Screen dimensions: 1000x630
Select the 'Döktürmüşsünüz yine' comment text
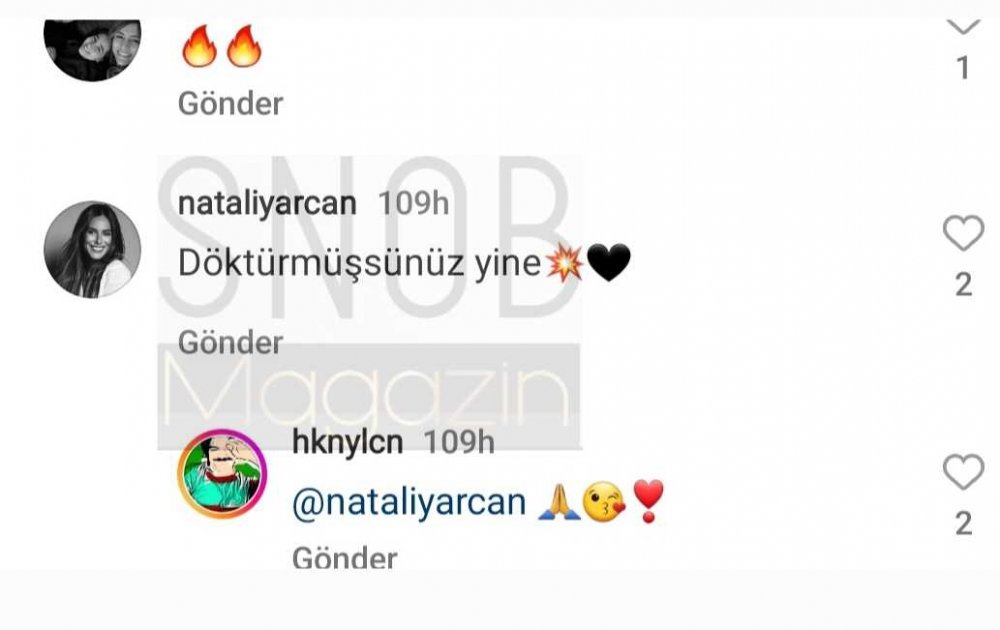[x=359, y=264]
